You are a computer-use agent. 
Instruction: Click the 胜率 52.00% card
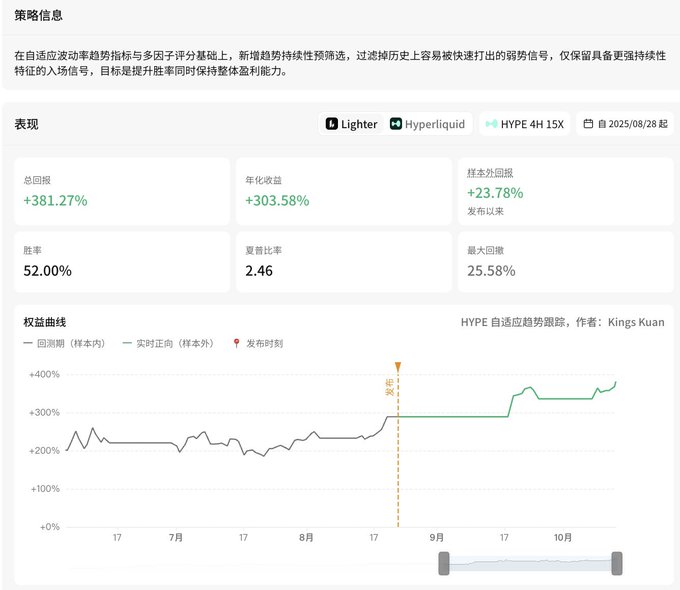click(122, 262)
